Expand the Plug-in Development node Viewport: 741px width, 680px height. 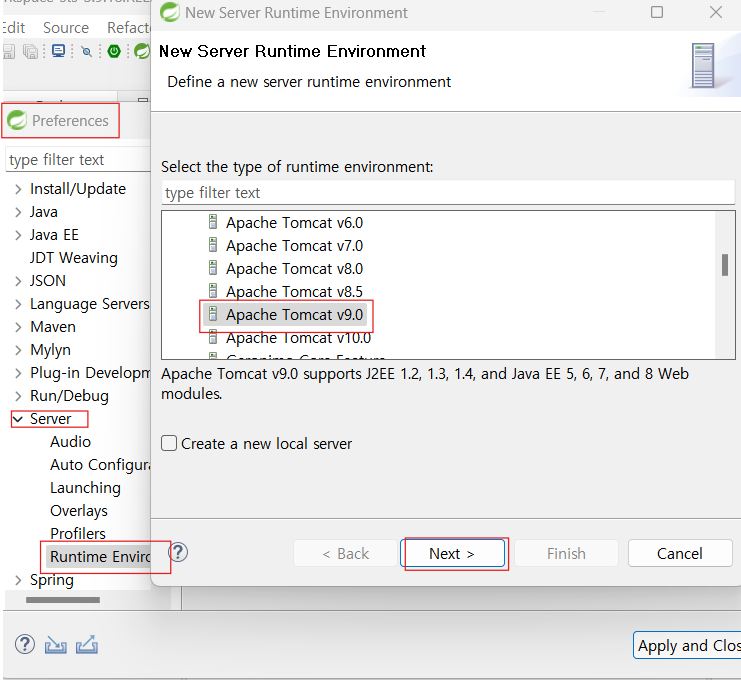point(18,373)
